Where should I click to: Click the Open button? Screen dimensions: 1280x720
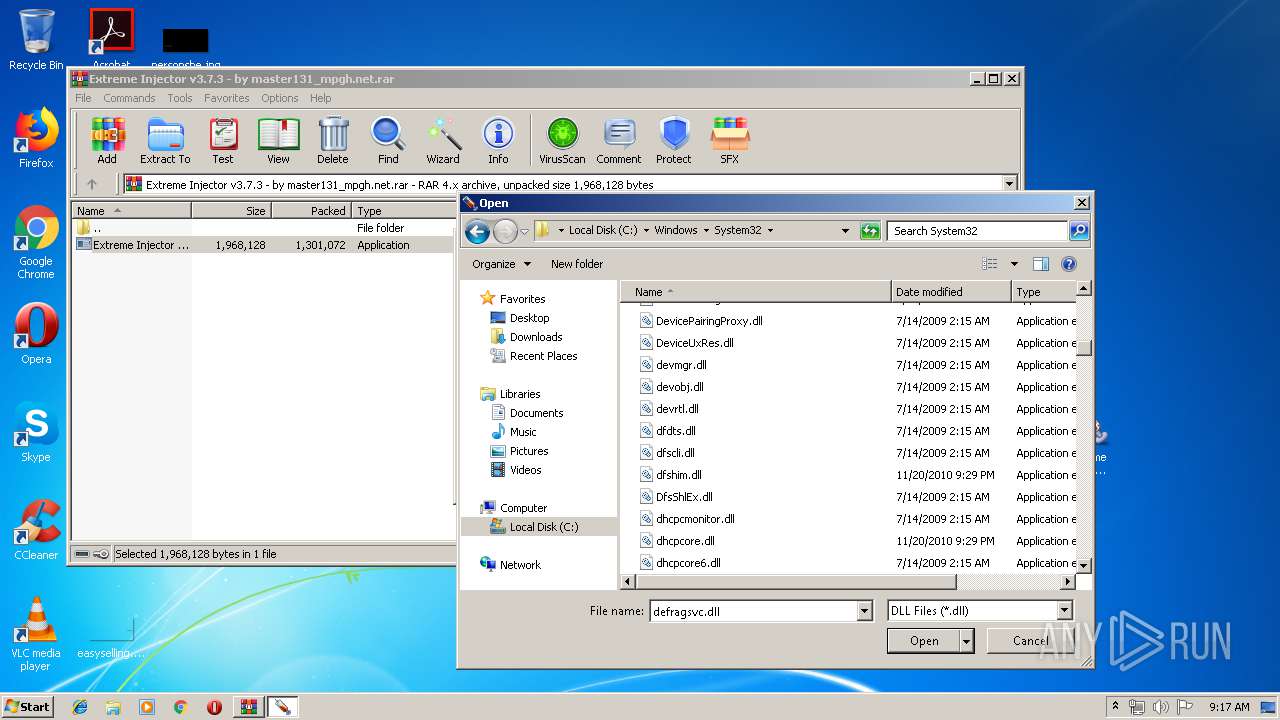tap(924, 641)
